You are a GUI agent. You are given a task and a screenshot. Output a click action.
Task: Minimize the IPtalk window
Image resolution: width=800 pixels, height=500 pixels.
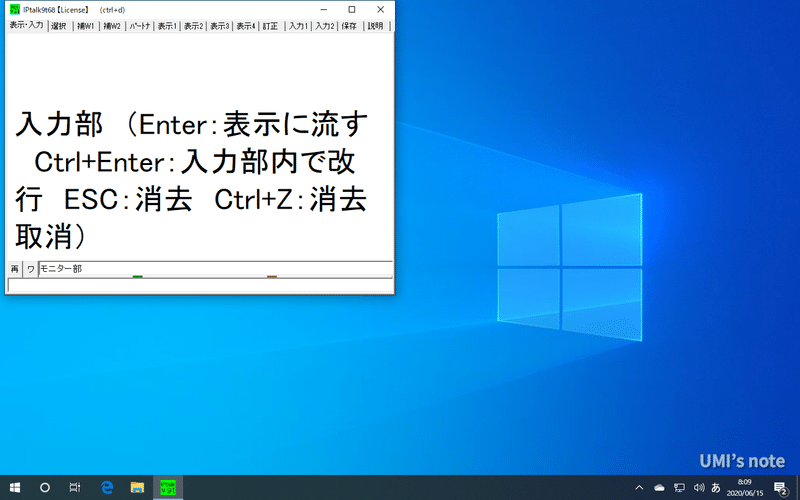[x=323, y=10]
